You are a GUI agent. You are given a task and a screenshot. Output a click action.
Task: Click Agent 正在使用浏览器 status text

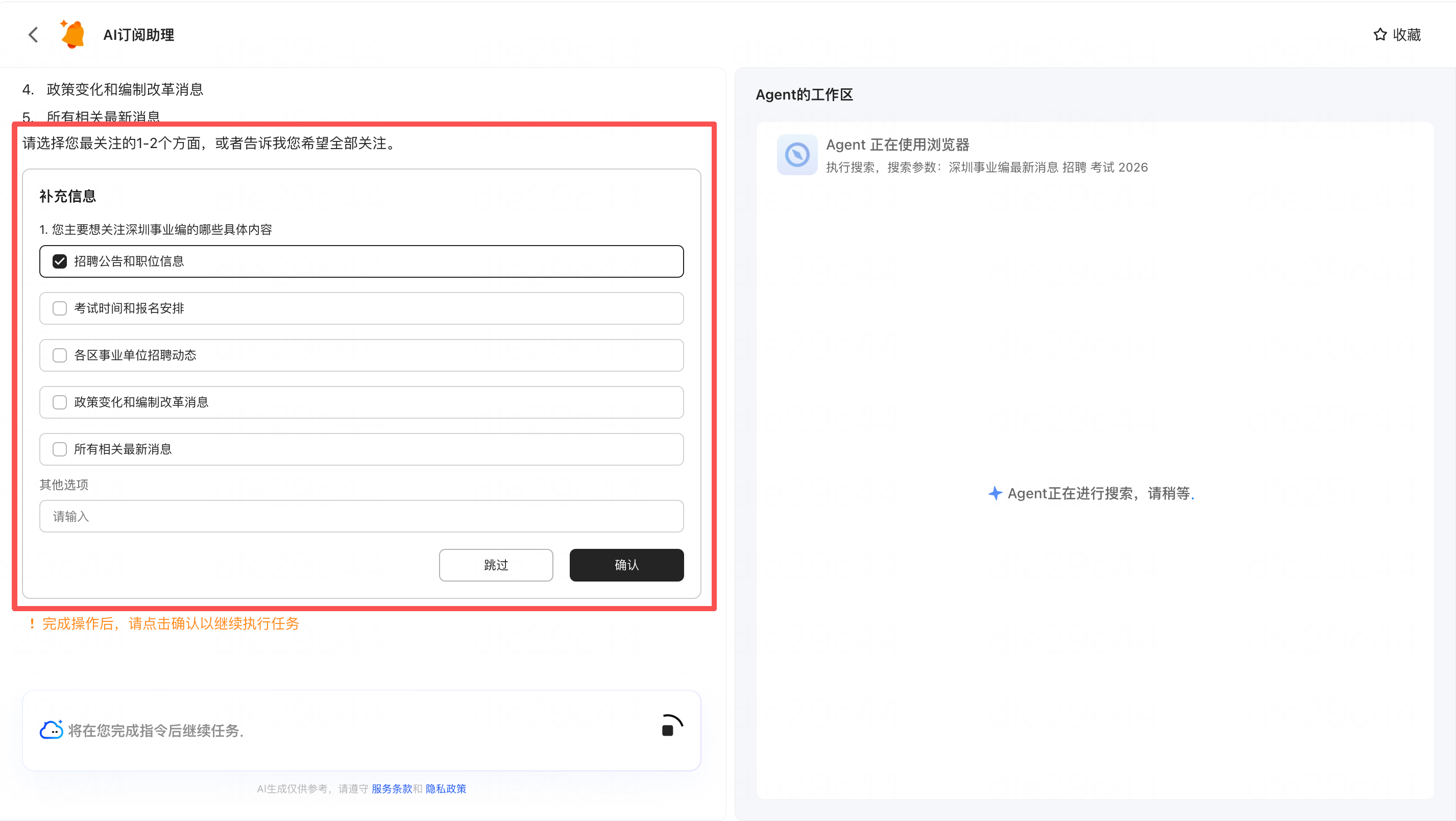coord(897,145)
